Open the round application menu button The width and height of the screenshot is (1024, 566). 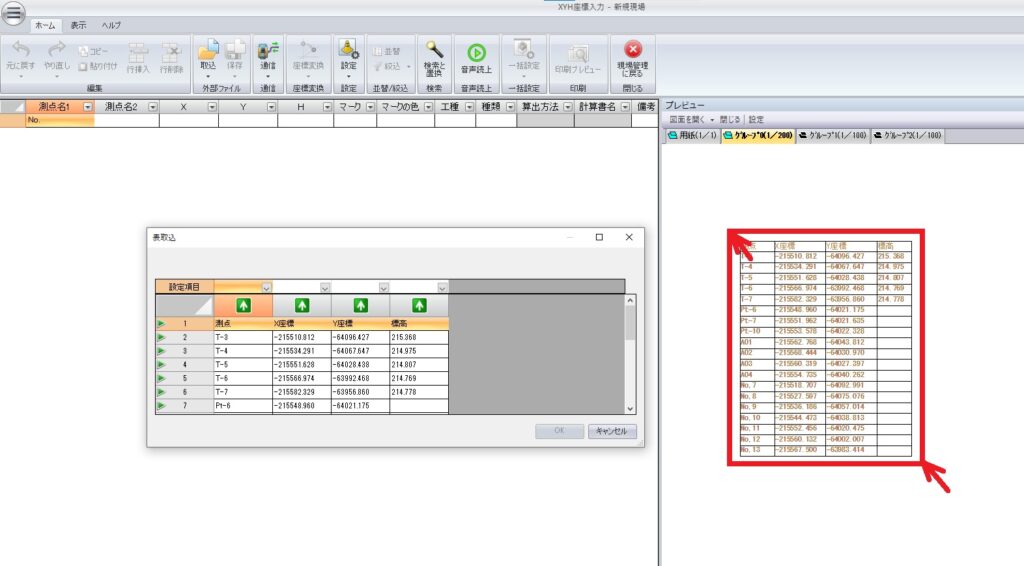(x=13, y=14)
